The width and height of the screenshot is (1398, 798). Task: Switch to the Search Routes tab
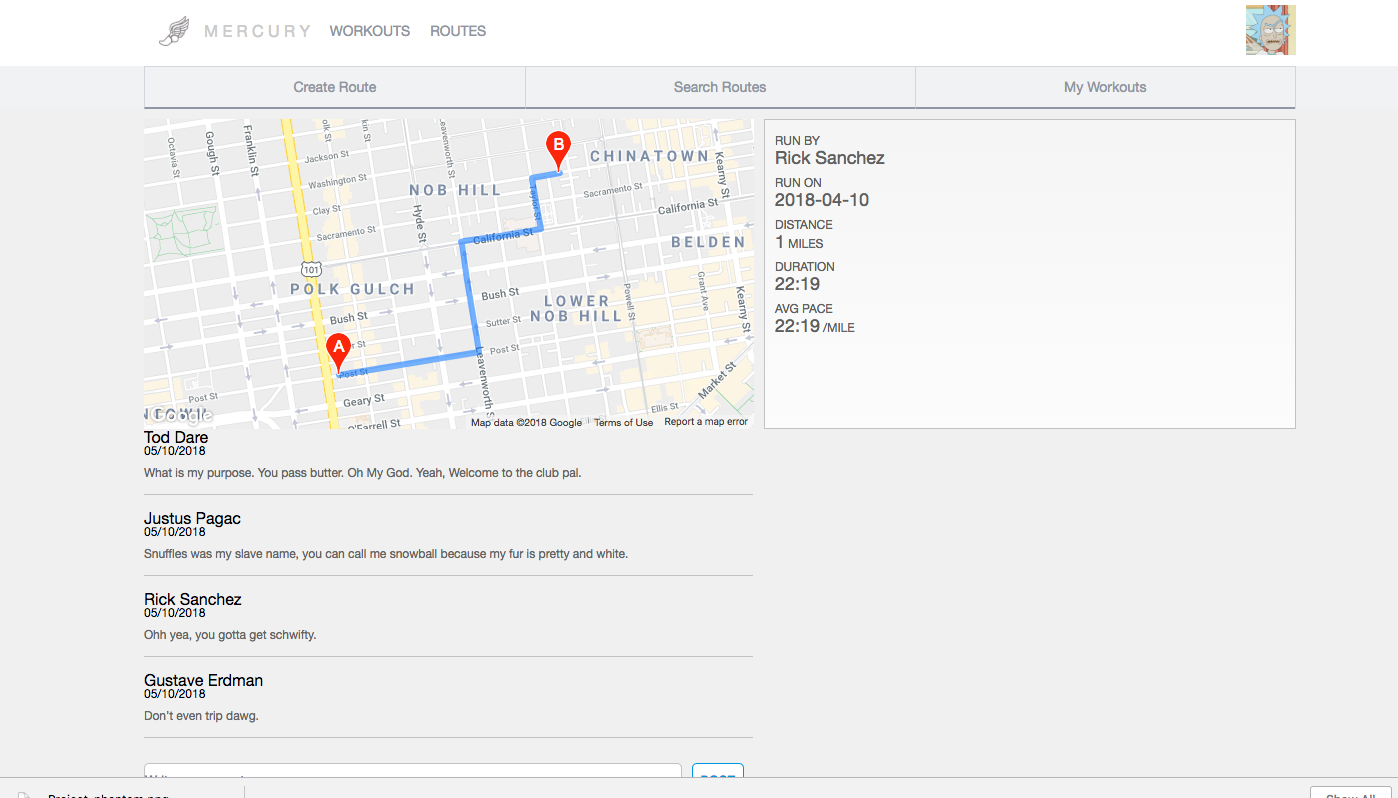pyautogui.click(x=720, y=87)
